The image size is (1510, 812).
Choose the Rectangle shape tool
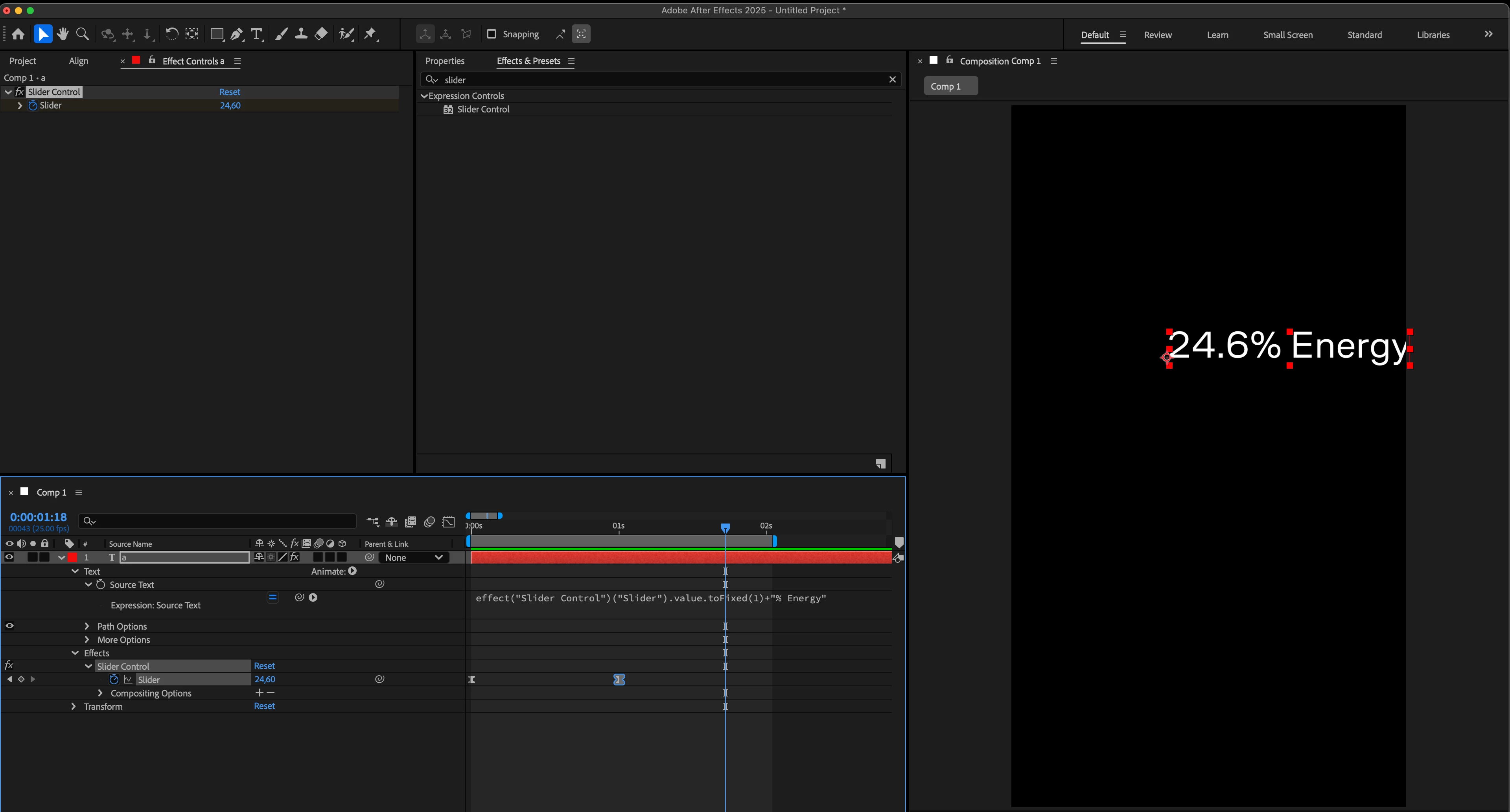pos(216,35)
